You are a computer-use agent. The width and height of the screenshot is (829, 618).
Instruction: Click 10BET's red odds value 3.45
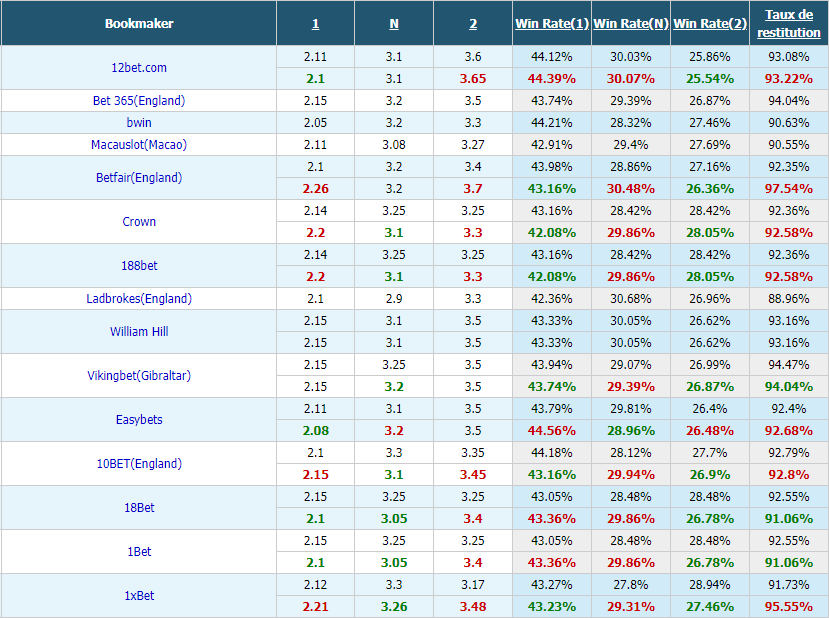click(473, 475)
